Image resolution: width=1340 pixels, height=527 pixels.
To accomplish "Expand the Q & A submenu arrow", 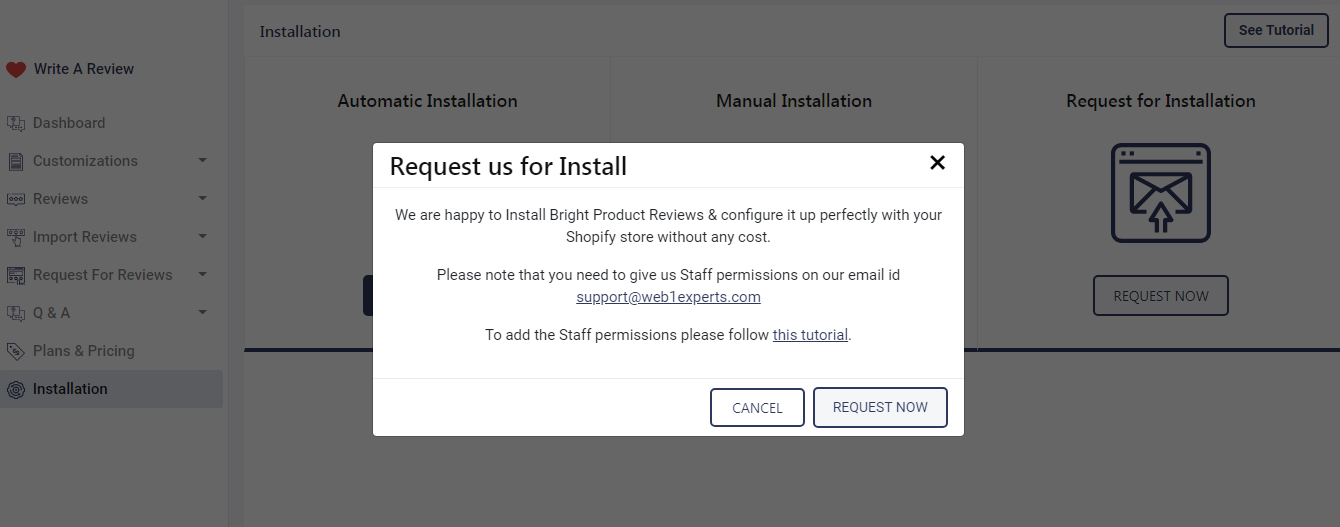I will click(x=202, y=313).
